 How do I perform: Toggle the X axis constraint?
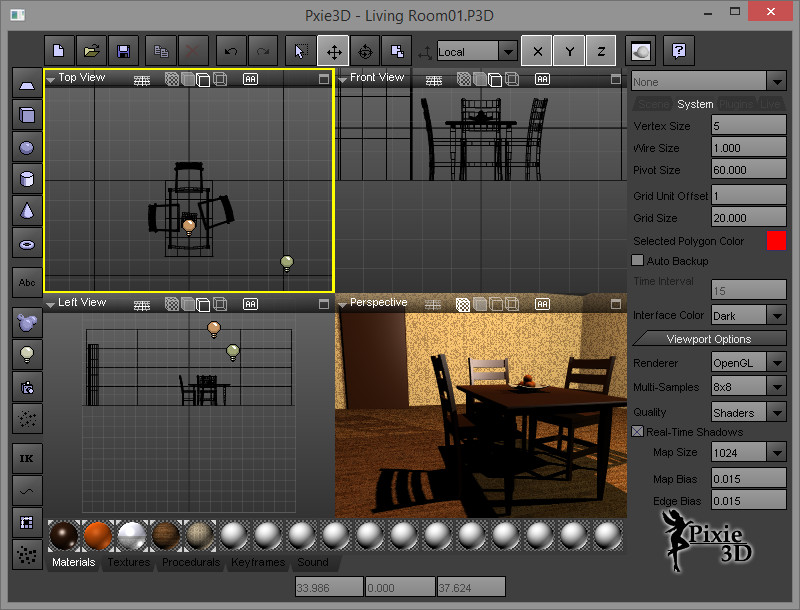(x=537, y=51)
